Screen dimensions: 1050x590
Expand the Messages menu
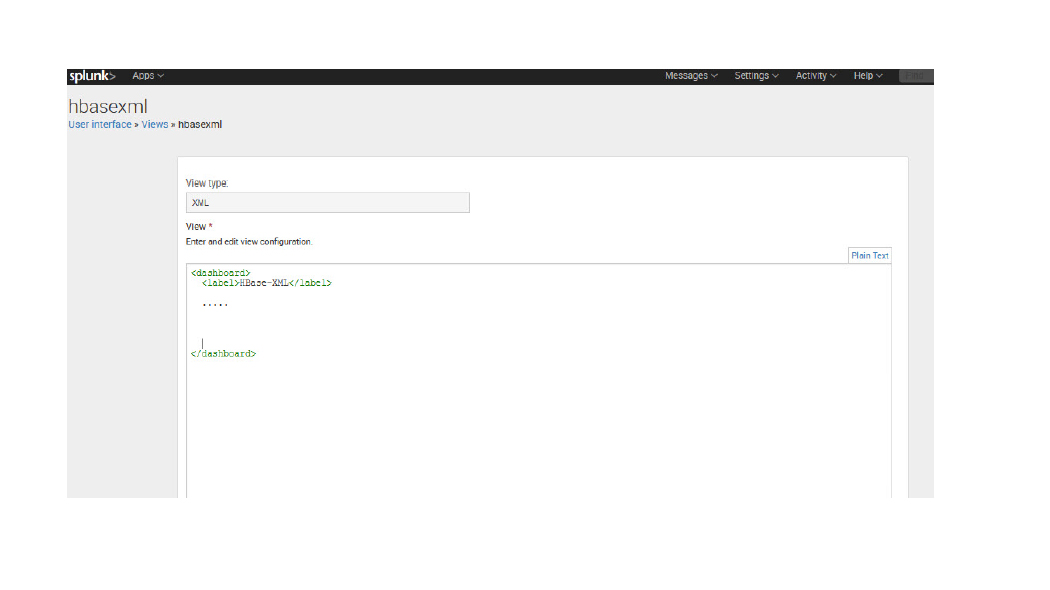[x=691, y=76]
